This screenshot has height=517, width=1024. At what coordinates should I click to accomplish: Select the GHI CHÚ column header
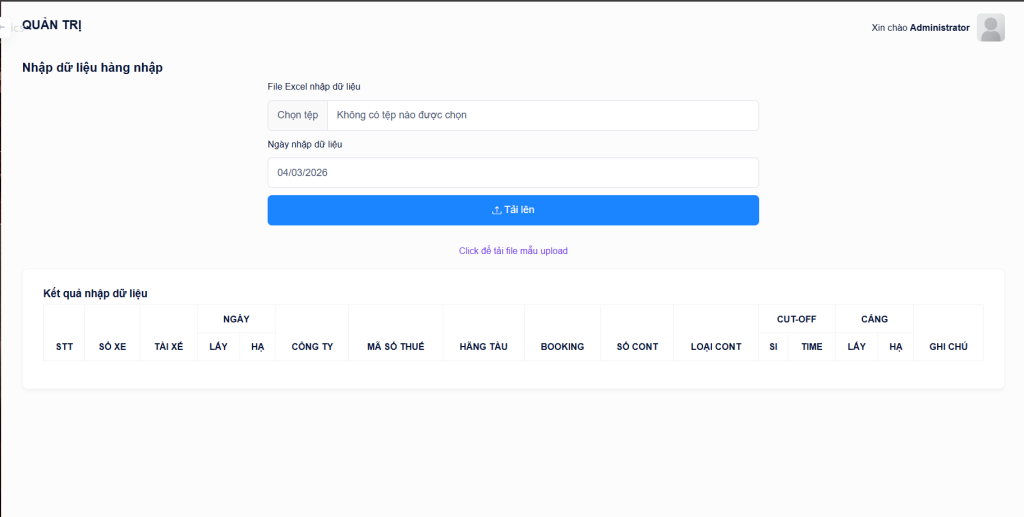coord(948,346)
